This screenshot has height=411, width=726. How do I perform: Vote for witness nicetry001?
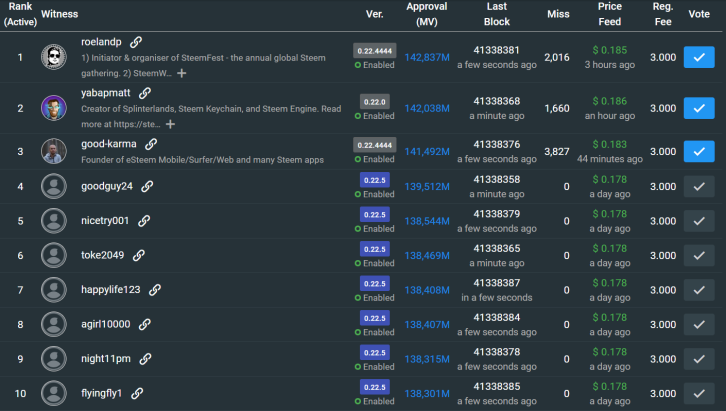(699, 221)
